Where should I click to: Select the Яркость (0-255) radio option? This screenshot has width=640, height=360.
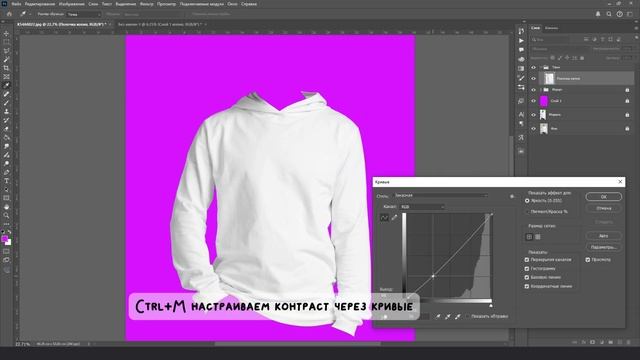pos(527,201)
